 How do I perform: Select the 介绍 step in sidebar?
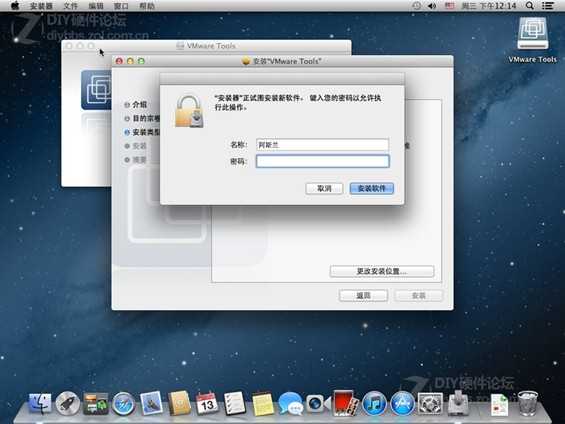(136, 104)
